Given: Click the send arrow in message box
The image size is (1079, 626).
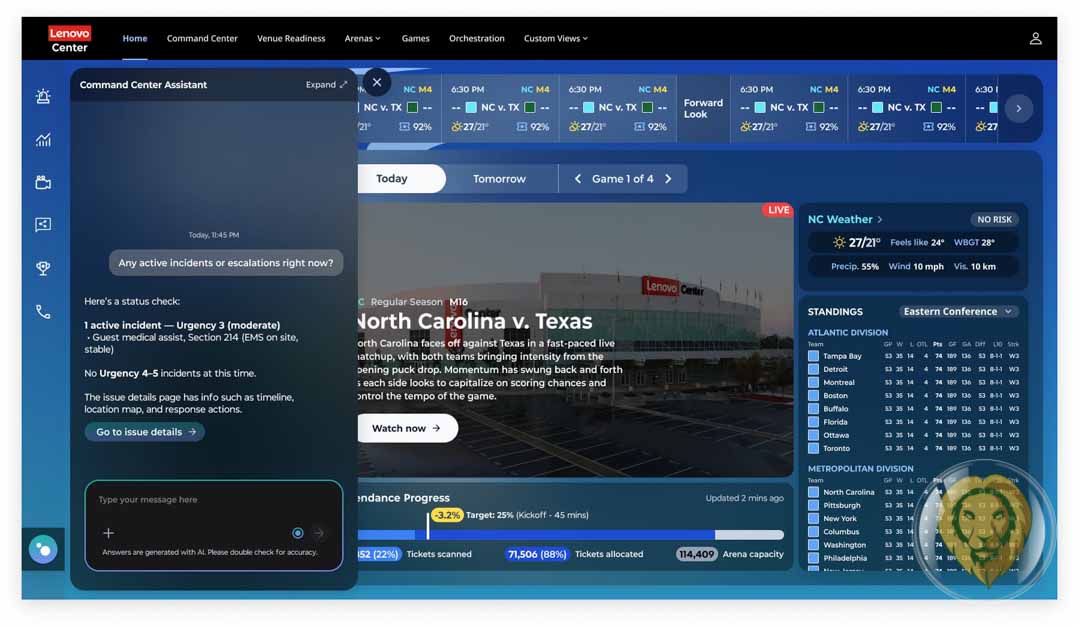Looking at the screenshot, I should tap(319, 532).
